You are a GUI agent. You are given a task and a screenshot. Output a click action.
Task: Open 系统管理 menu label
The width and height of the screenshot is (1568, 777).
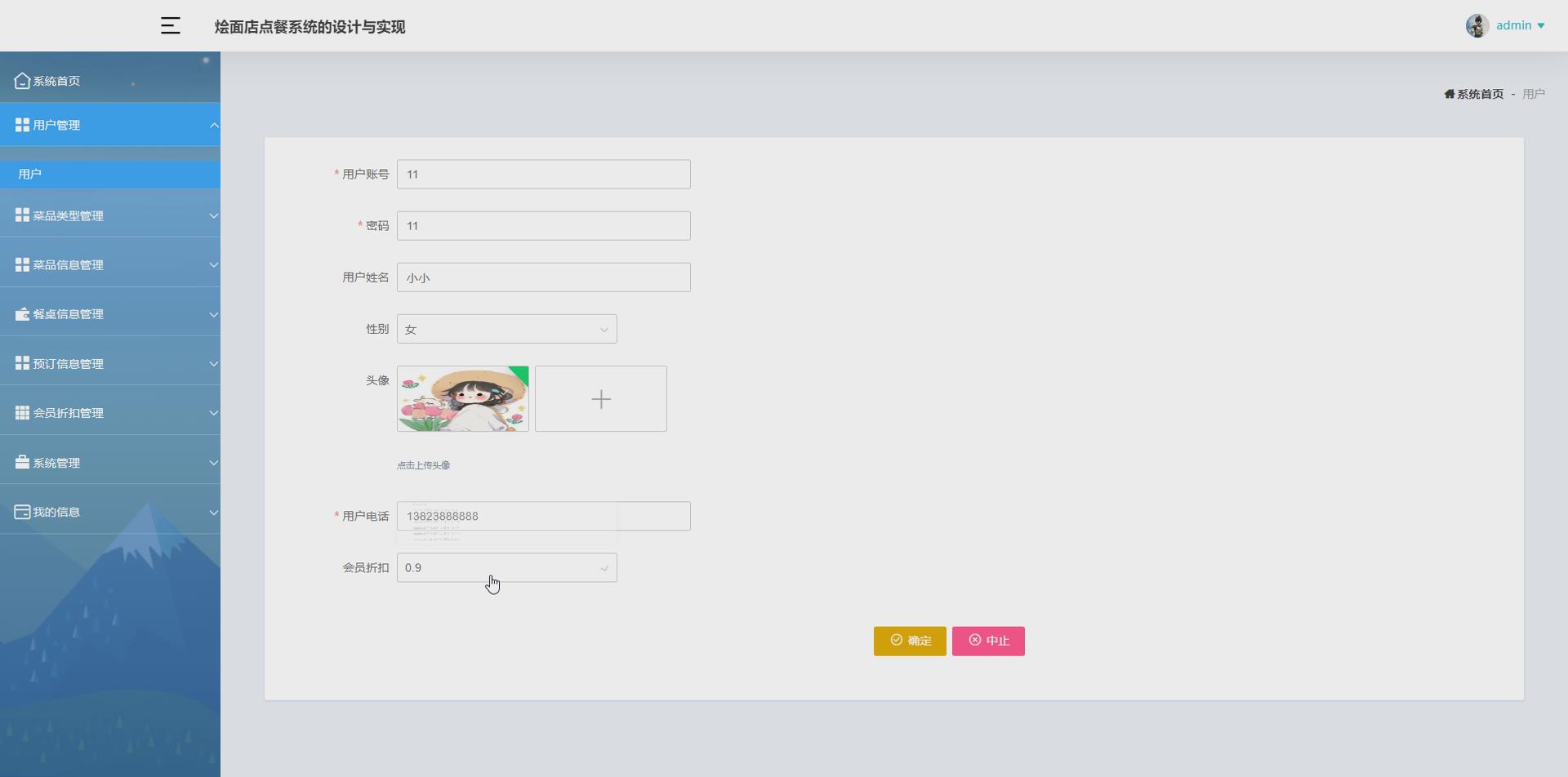[x=56, y=462]
